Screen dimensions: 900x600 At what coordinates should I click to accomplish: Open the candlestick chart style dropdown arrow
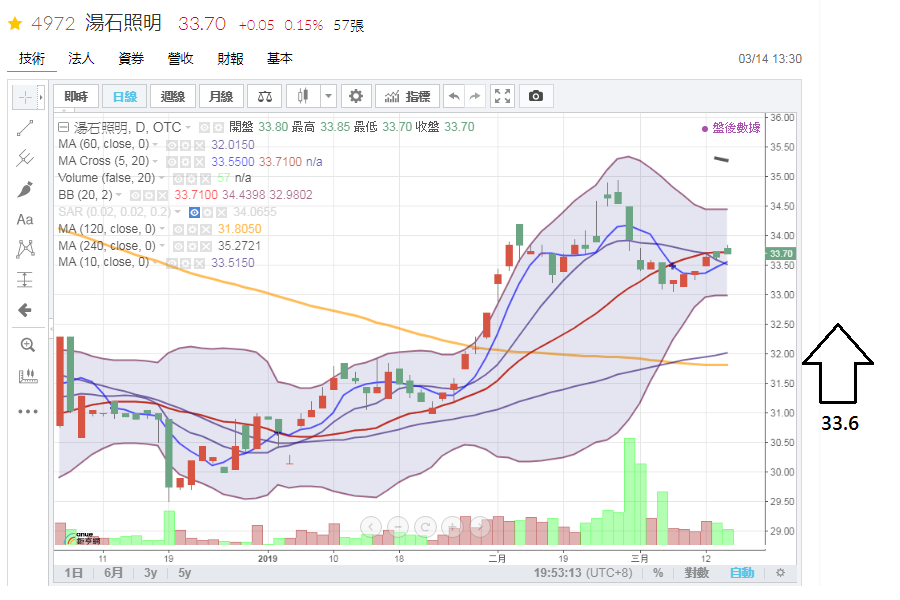(329, 96)
